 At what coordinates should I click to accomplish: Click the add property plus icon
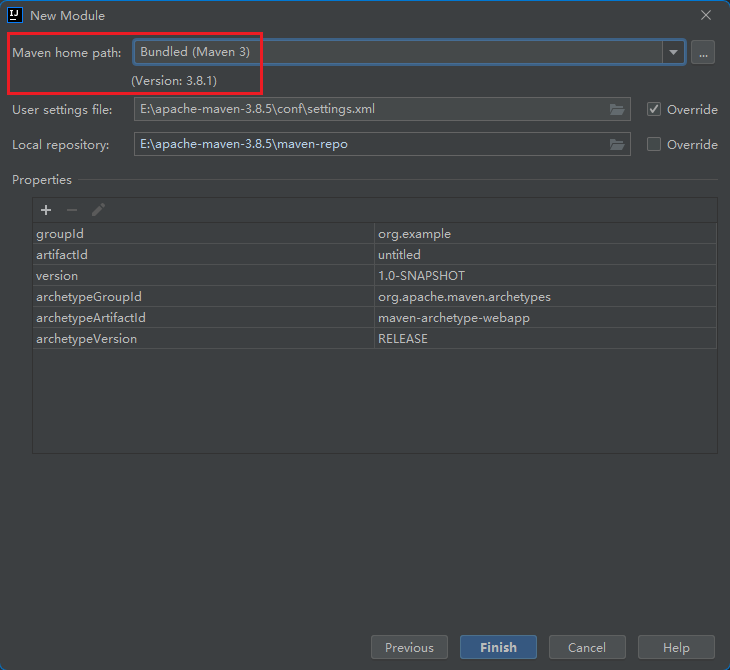click(46, 210)
